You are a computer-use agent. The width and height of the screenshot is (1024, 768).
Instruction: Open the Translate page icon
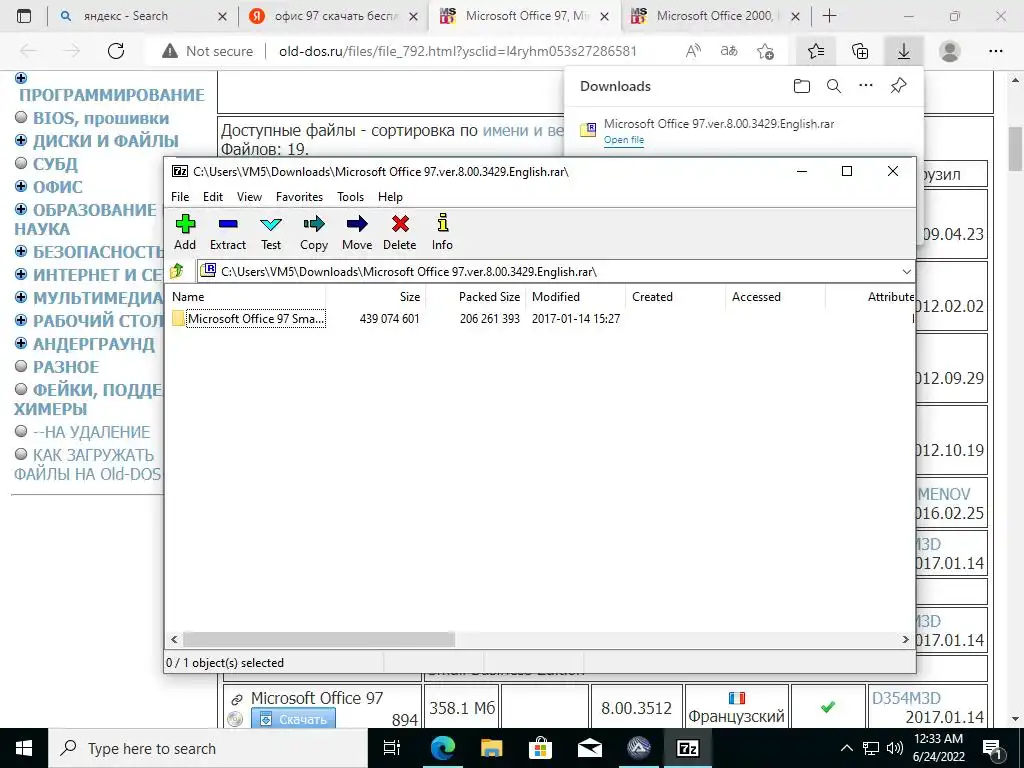tap(729, 51)
